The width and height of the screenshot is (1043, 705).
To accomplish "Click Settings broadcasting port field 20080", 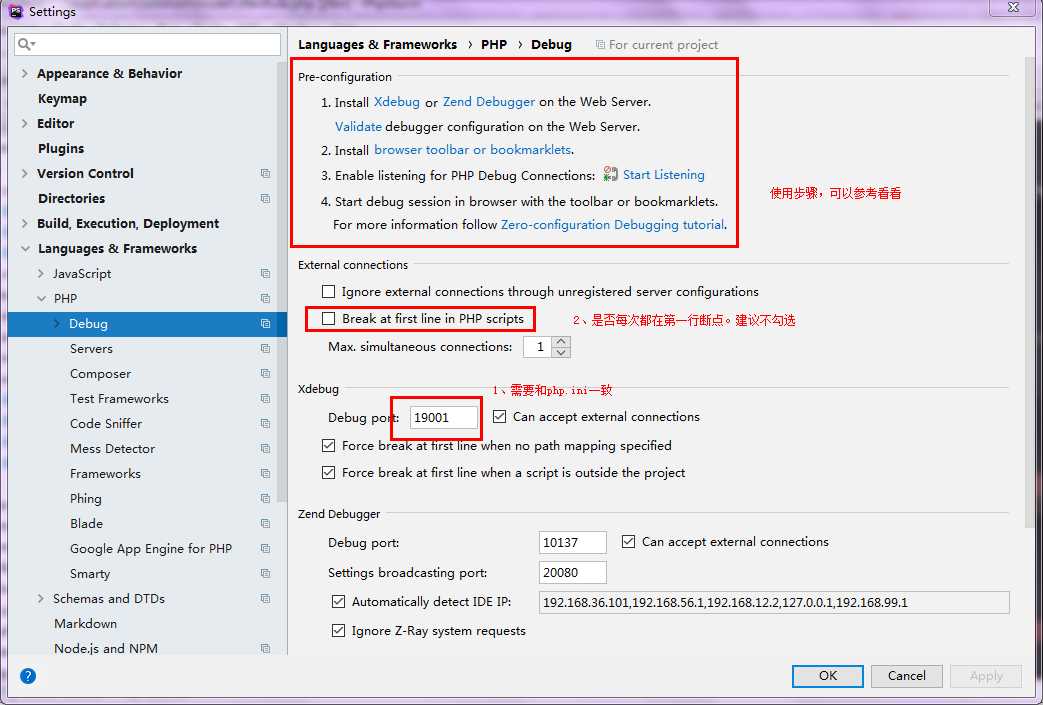I will (x=573, y=573).
